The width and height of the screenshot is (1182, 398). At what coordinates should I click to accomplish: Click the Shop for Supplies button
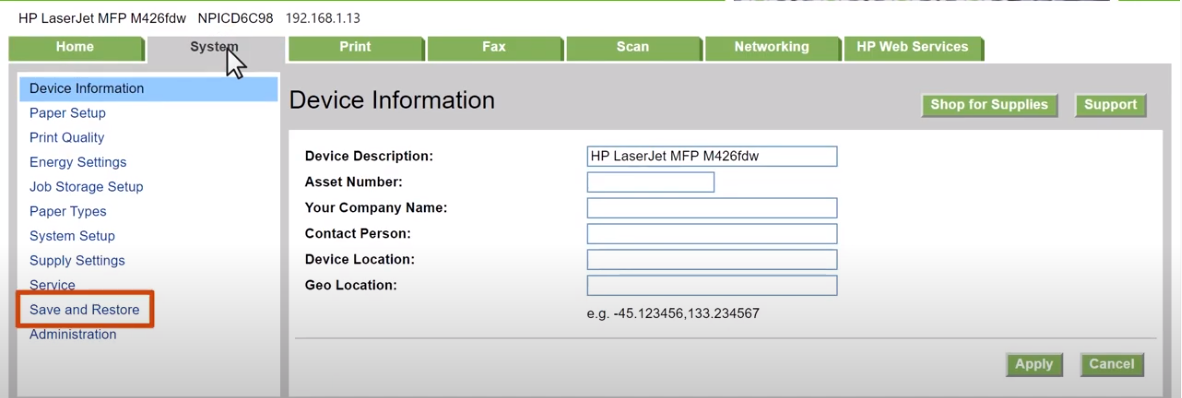click(989, 106)
